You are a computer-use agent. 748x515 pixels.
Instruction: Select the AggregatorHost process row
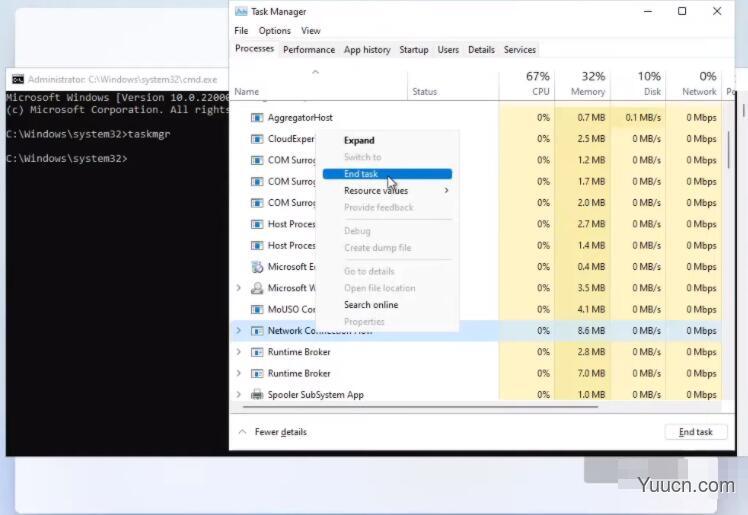[475, 117]
